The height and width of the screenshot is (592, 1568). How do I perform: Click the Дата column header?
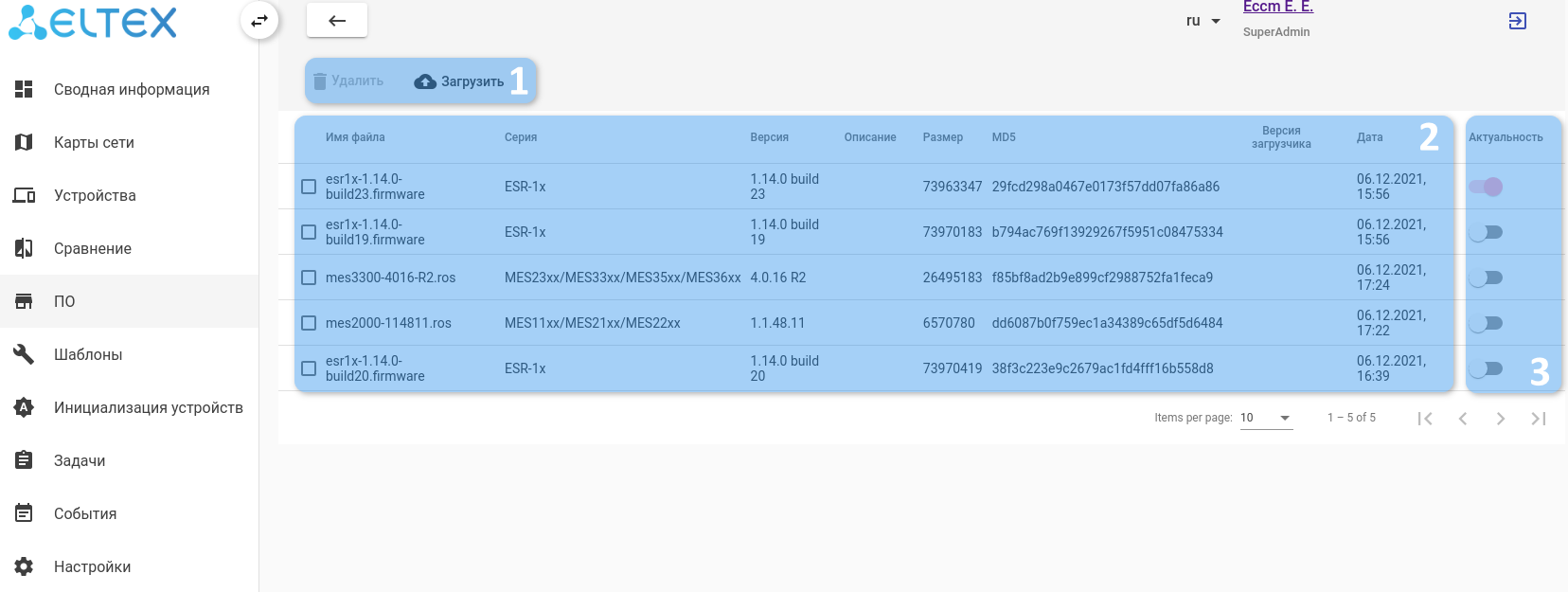(1369, 137)
